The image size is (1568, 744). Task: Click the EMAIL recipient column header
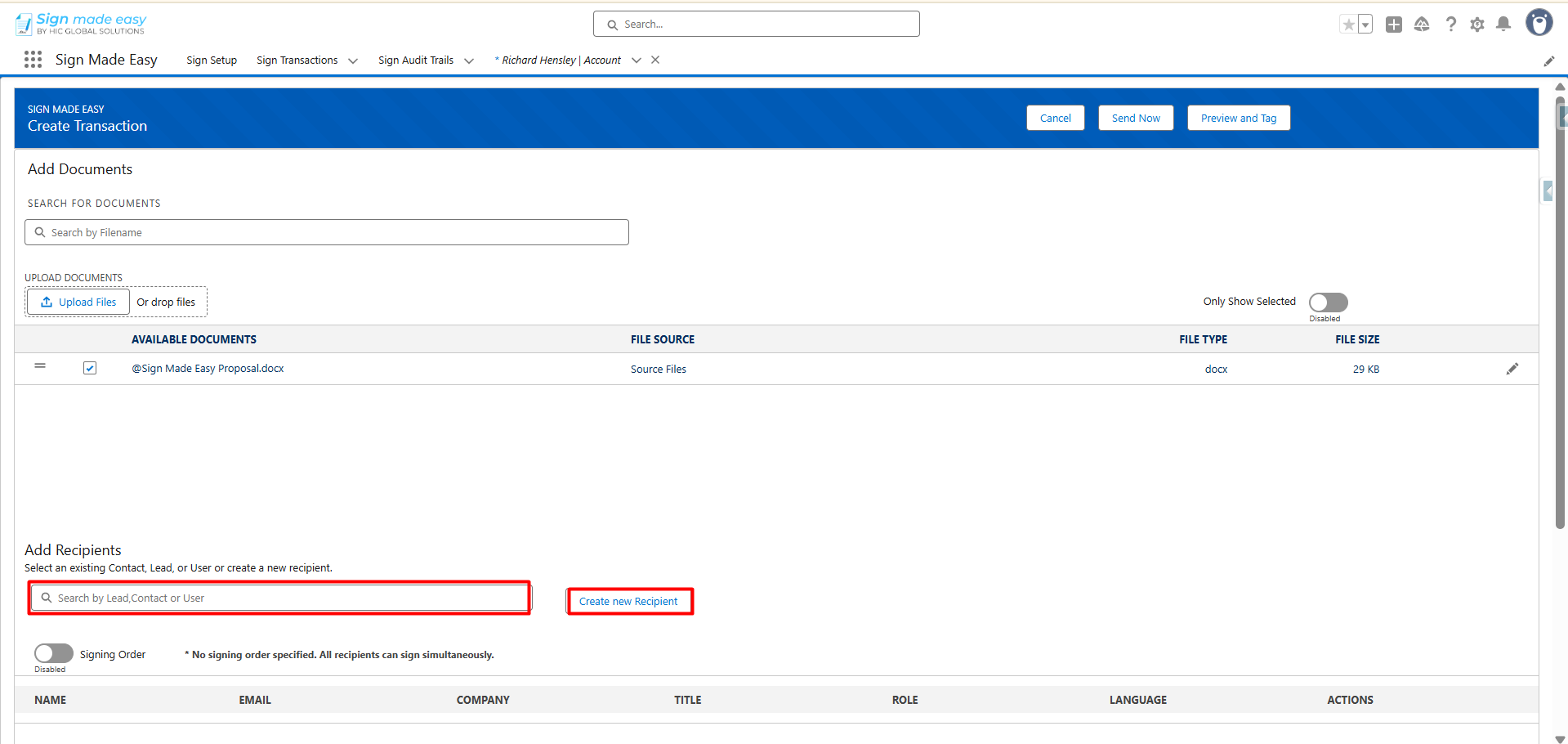(255, 700)
